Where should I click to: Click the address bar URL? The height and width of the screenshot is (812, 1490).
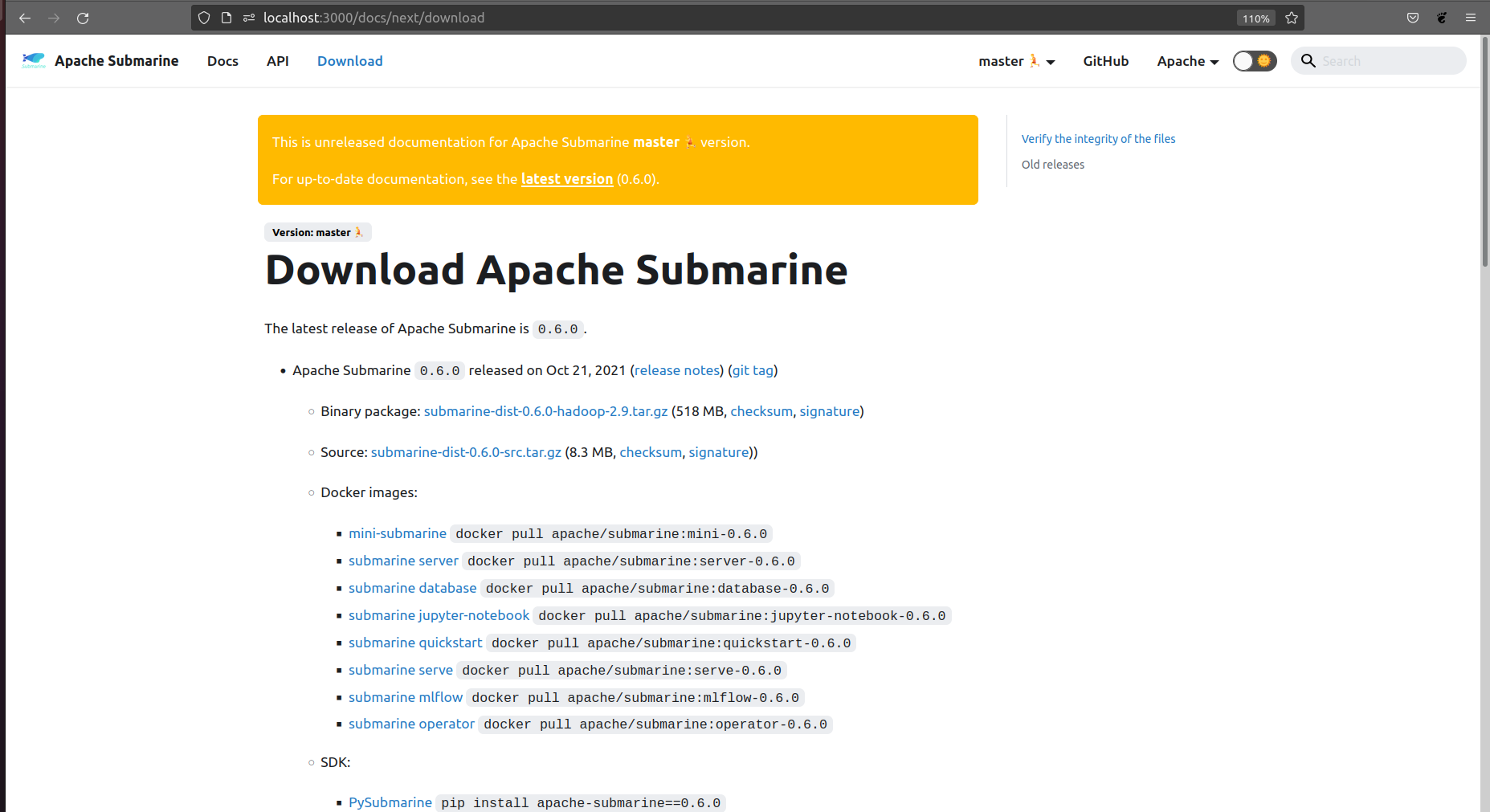pos(374,18)
